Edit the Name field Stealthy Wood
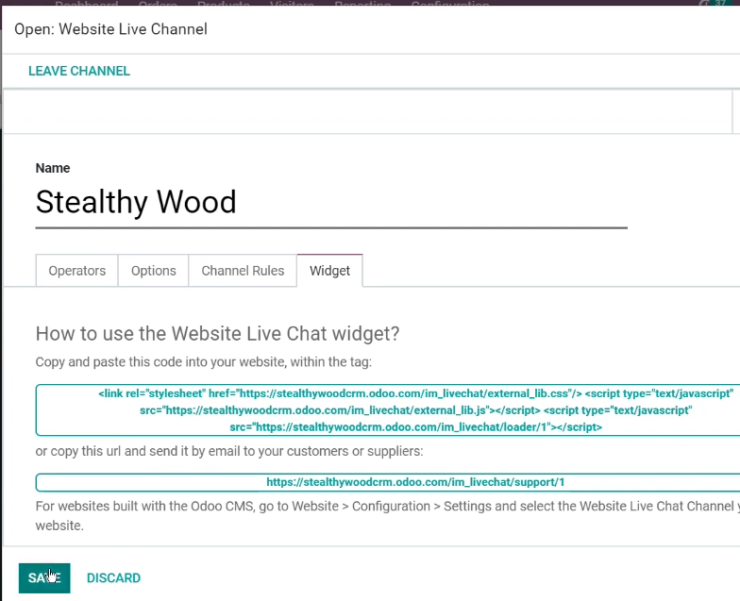This screenshot has width=740, height=601. 331,202
